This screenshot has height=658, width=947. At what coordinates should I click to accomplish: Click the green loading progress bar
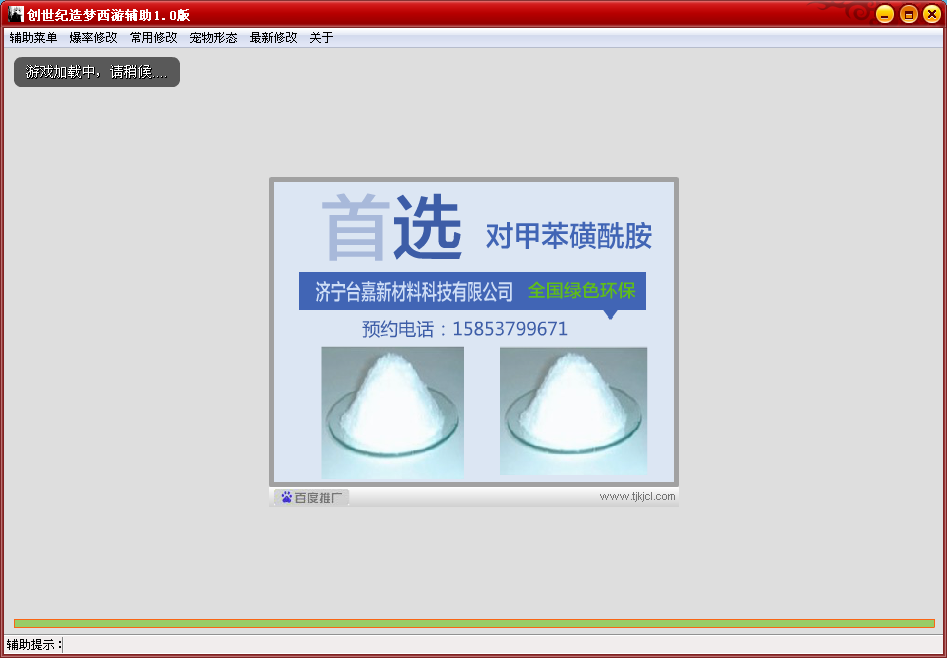tap(473, 623)
